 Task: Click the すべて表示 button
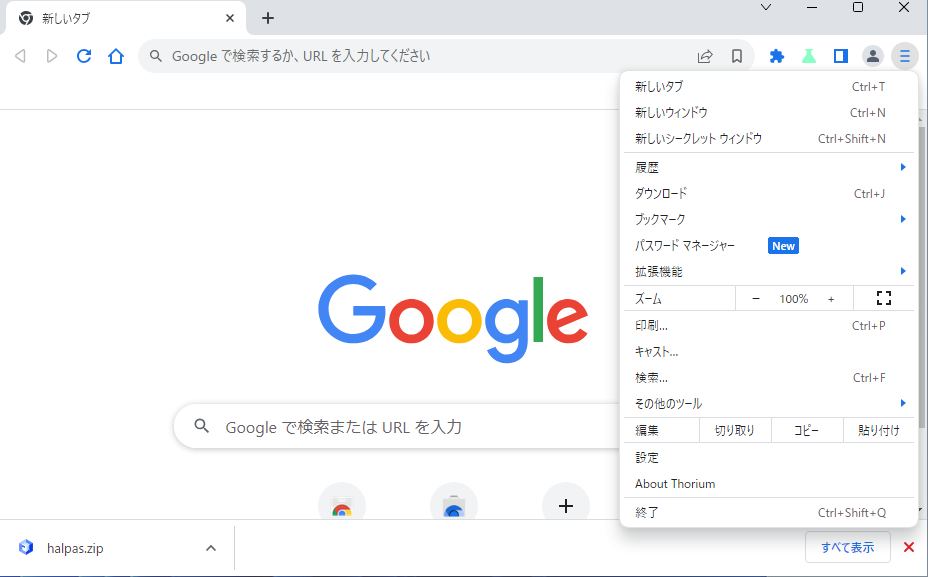(x=847, y=547)
